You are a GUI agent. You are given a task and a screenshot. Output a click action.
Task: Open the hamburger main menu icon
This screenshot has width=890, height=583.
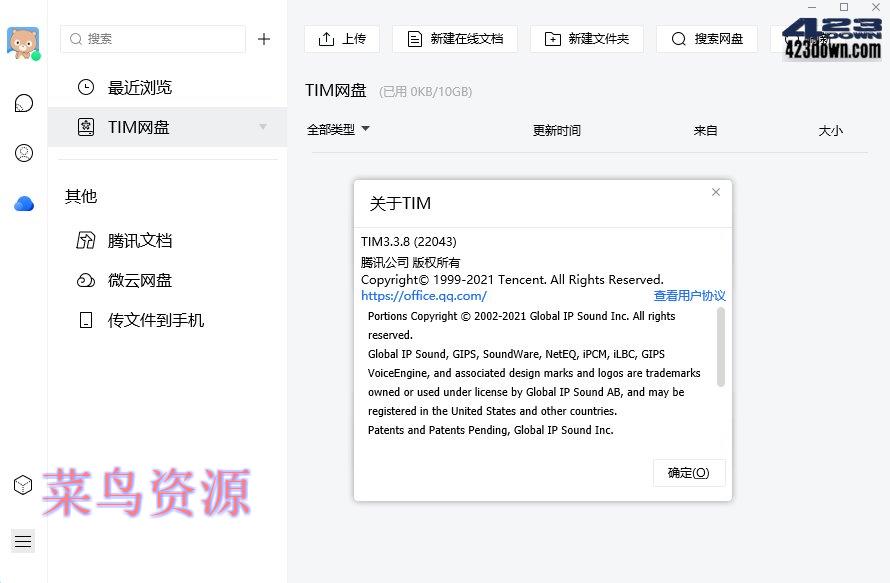[22, 540]
